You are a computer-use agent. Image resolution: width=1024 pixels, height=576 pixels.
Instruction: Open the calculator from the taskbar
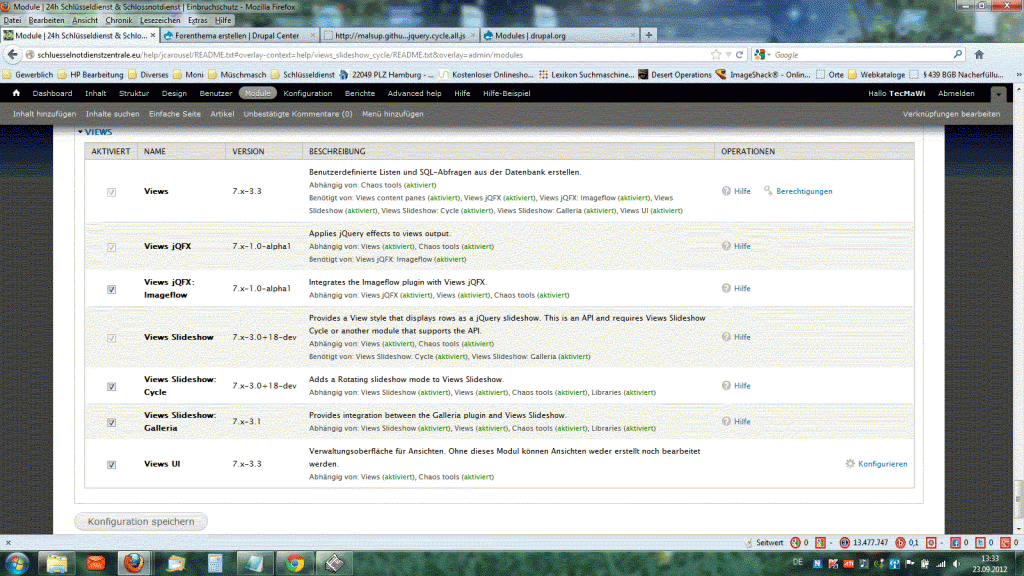click(x=215, y=563)
